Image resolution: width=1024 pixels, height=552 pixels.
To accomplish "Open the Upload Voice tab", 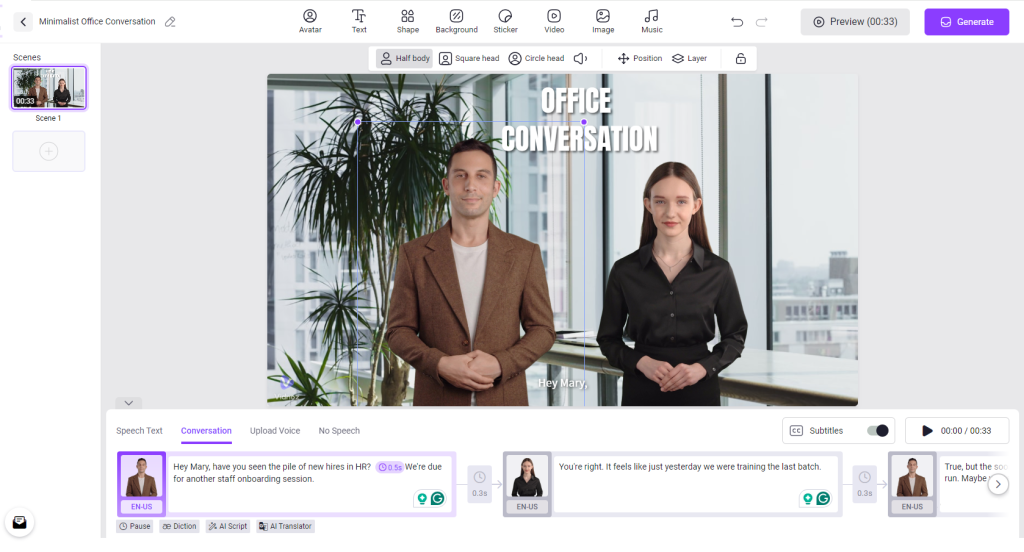I will click(275, 431).
